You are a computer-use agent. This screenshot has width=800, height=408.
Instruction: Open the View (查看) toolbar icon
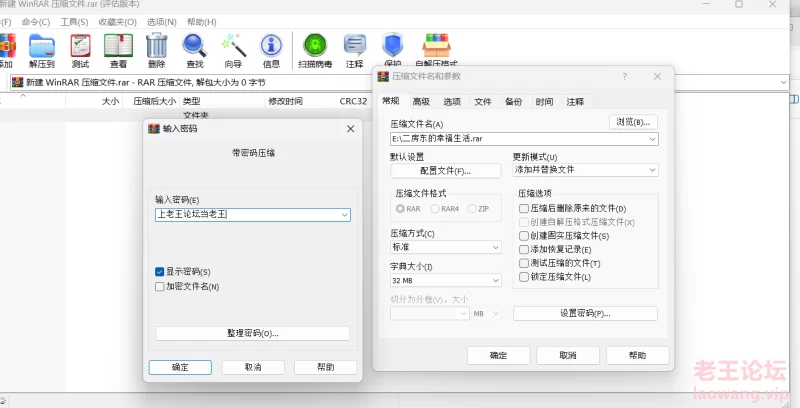(x=118, y=50)
